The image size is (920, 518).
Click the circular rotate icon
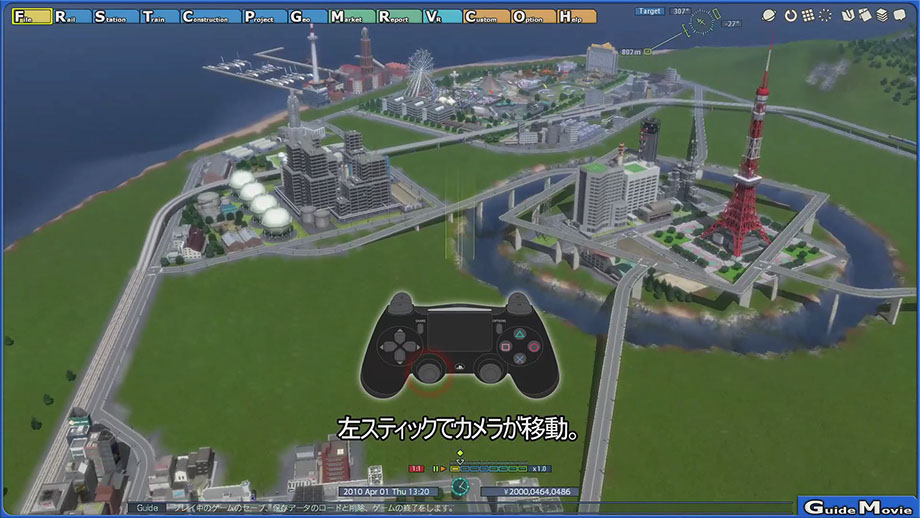[x=790, y=16]
